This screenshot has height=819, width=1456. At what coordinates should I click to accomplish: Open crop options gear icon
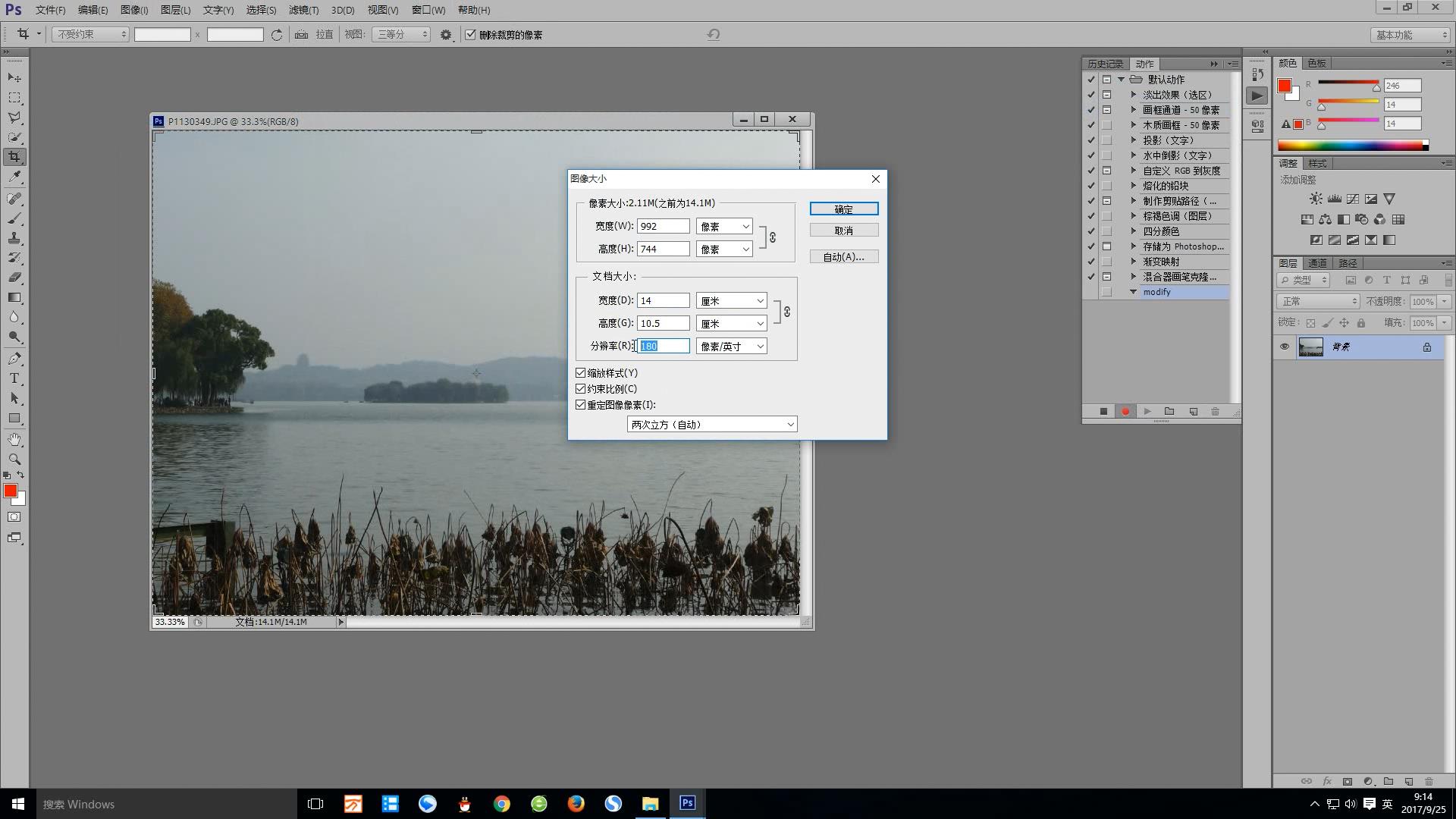[x=446, y=35]
